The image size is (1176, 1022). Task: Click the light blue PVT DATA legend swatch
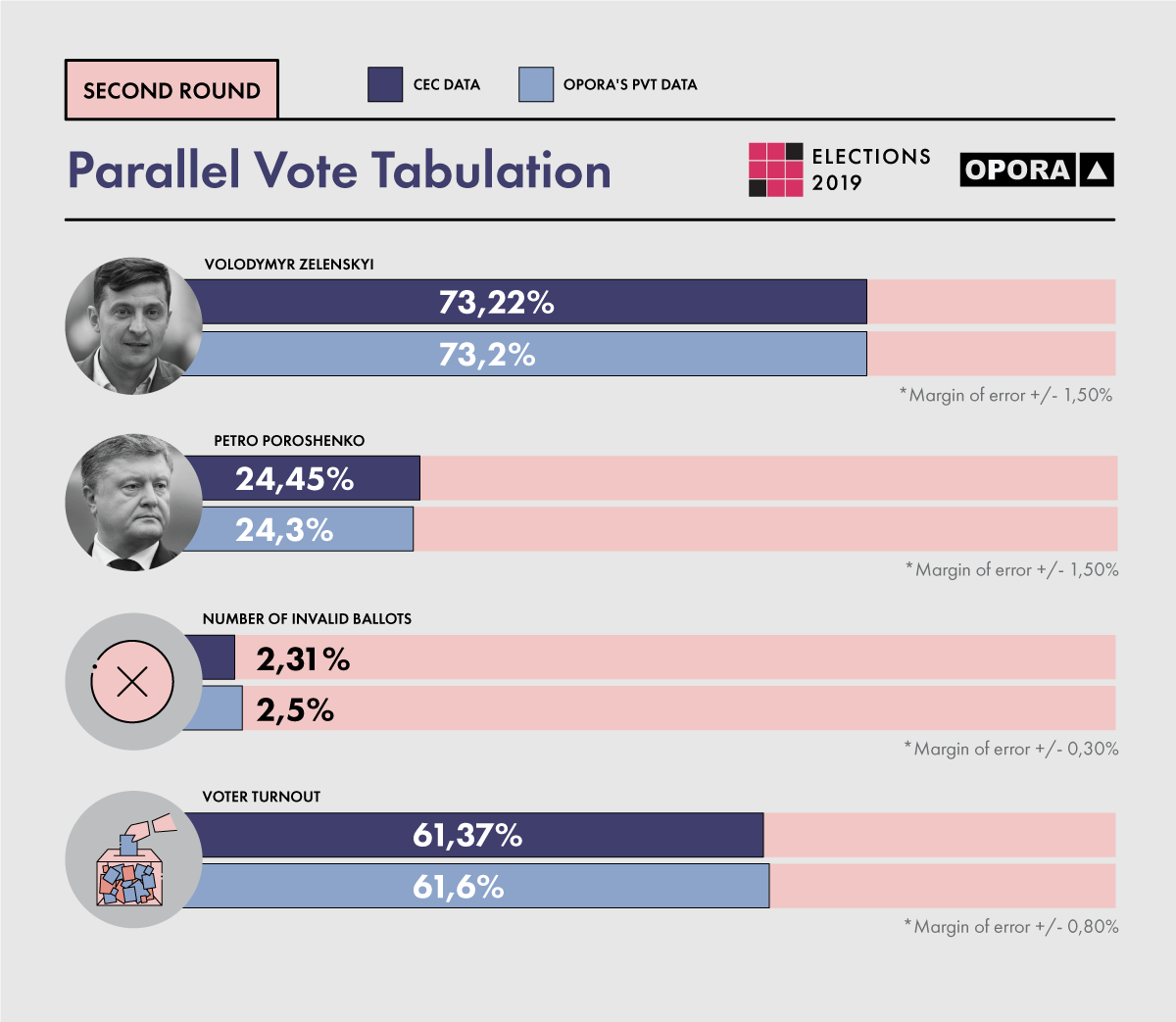tap(536, 85)
